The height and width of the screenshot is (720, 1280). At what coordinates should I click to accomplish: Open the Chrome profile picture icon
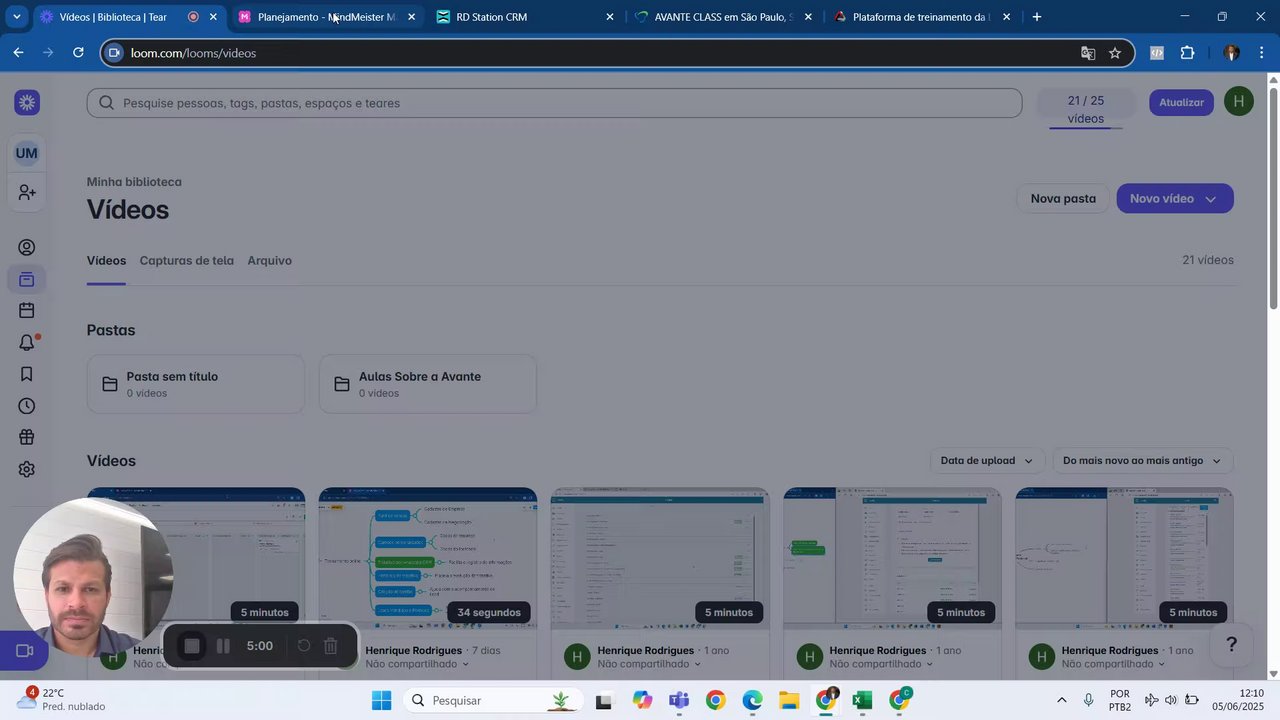coord(1231,53)
